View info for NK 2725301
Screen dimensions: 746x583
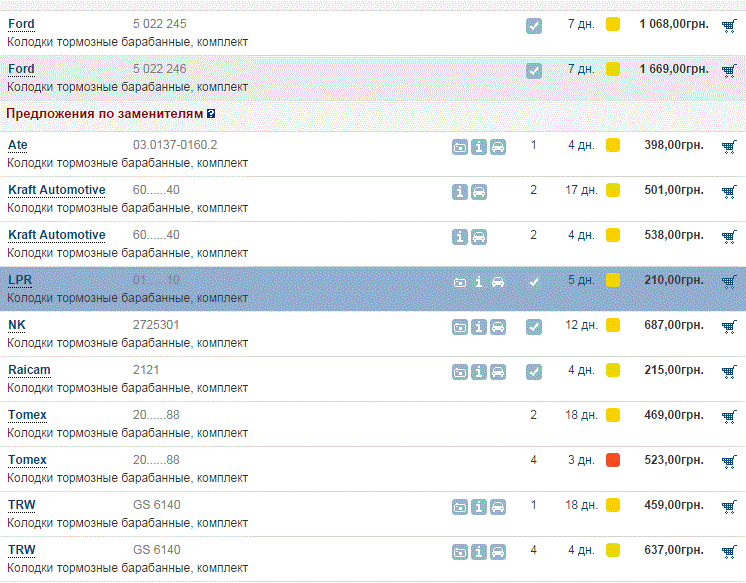tap(479, 327)
